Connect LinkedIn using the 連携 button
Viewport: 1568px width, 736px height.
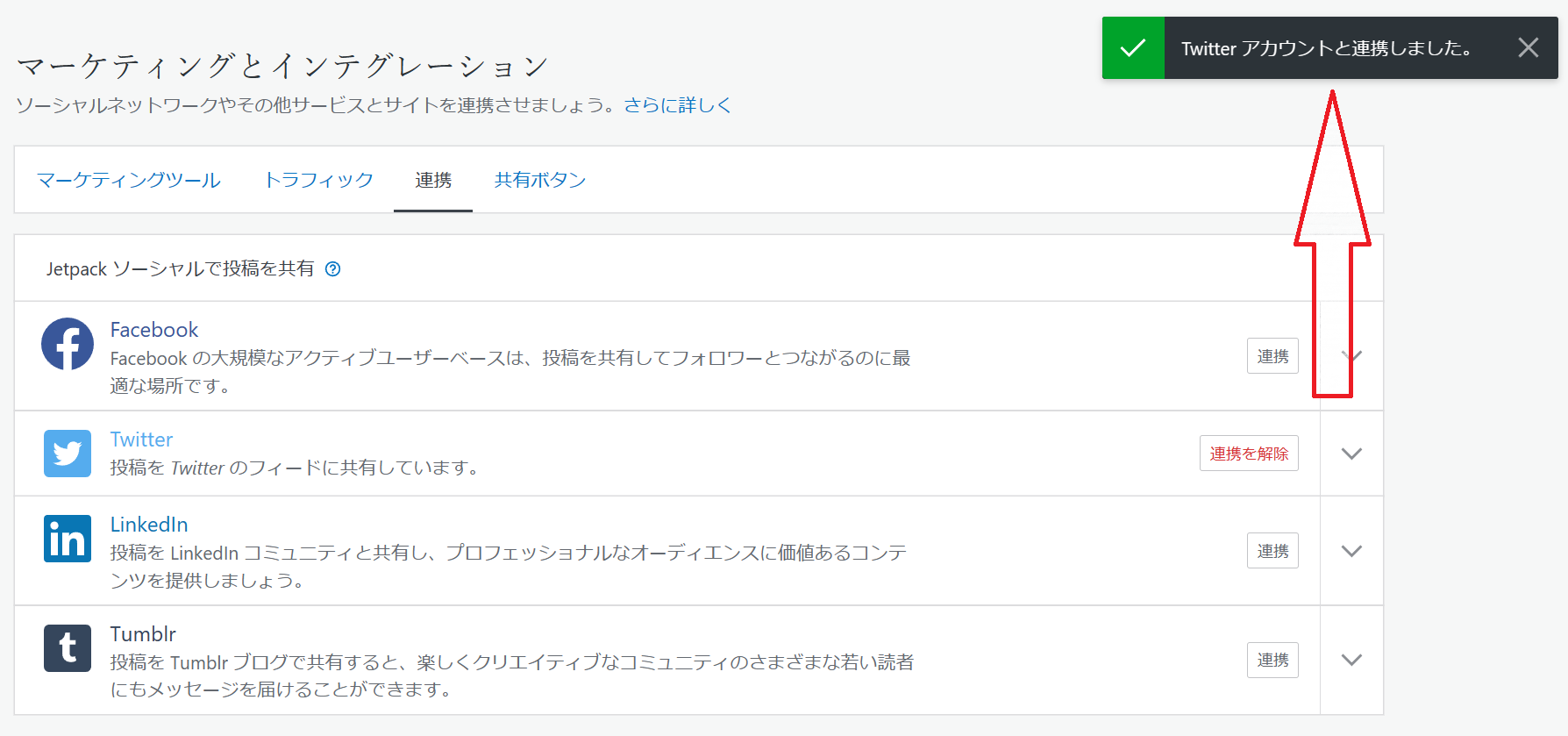[1272, 551]
